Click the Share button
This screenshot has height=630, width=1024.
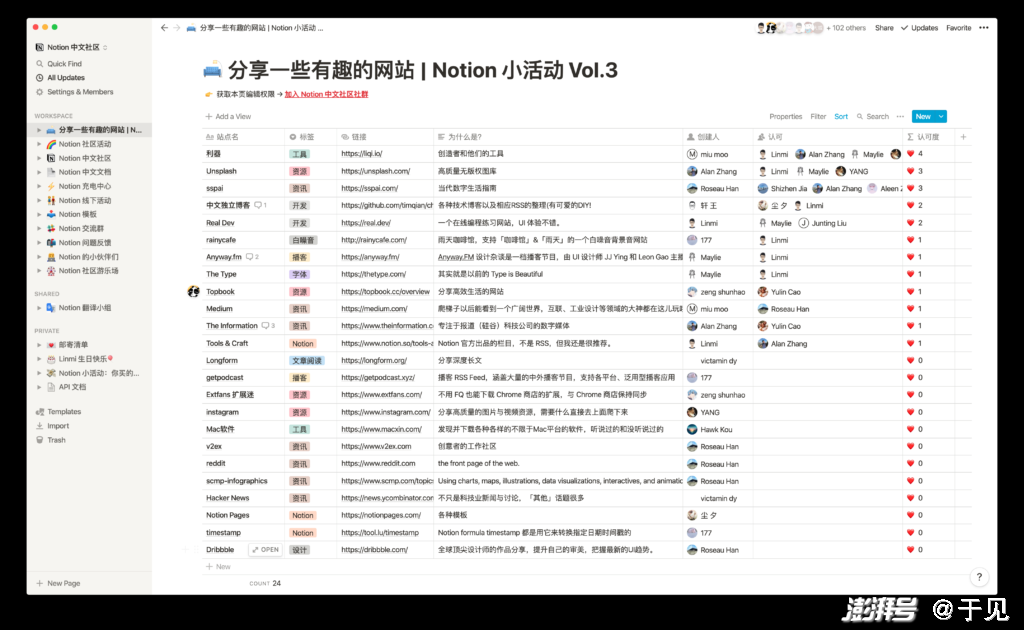pos(884,28)
